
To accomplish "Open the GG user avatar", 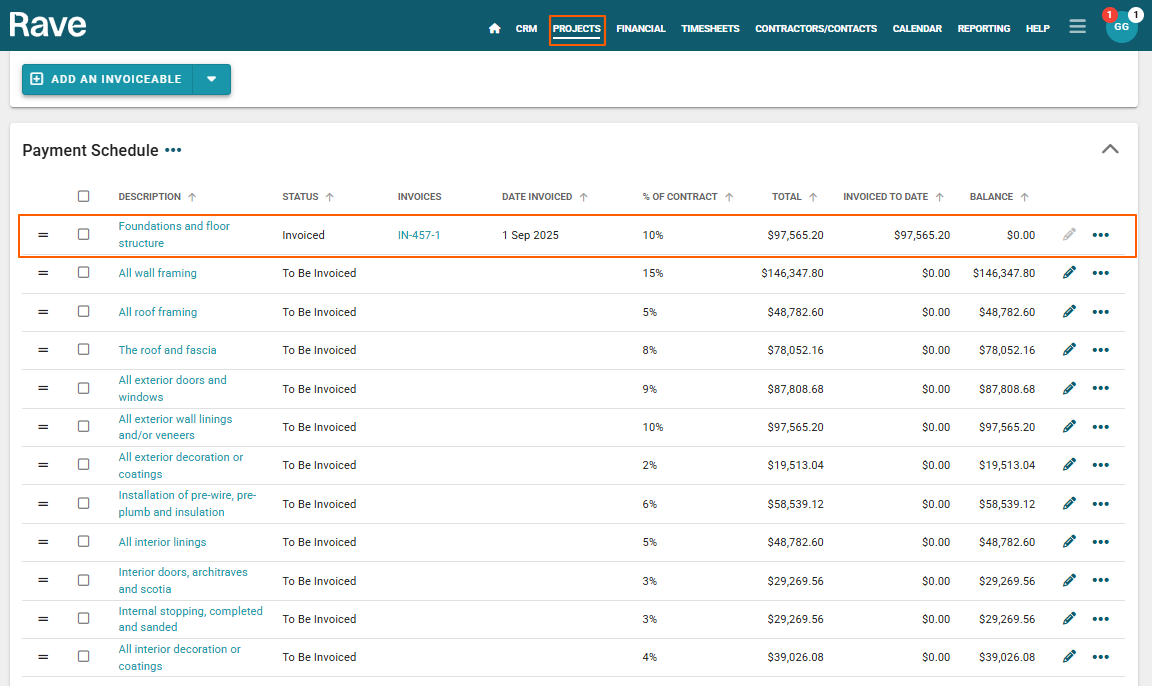I will tap(1121, 26).
